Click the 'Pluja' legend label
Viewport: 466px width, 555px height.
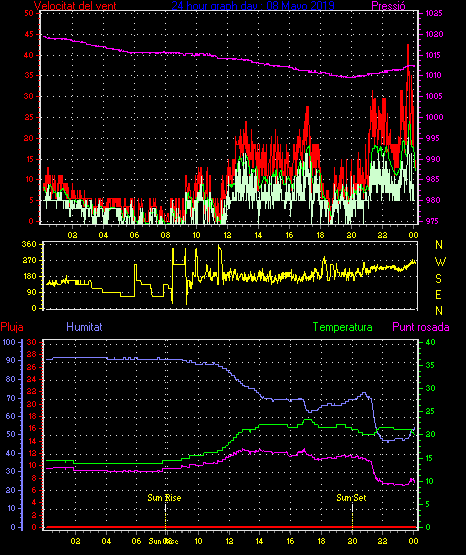[12, 327]
